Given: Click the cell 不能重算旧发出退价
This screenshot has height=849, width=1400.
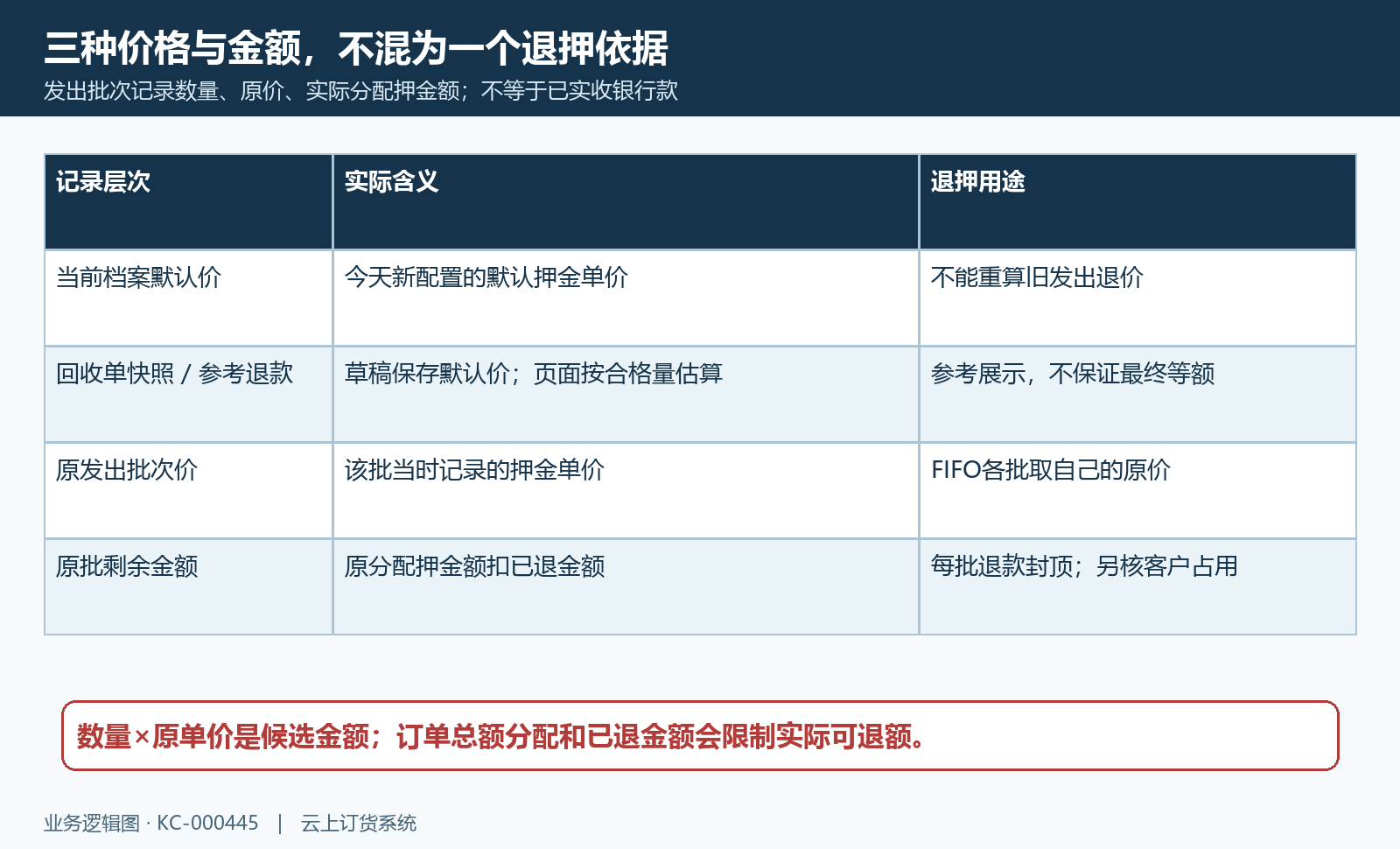Looking at the screenshot, I should pyautogui.click(x=1137, y=298).
